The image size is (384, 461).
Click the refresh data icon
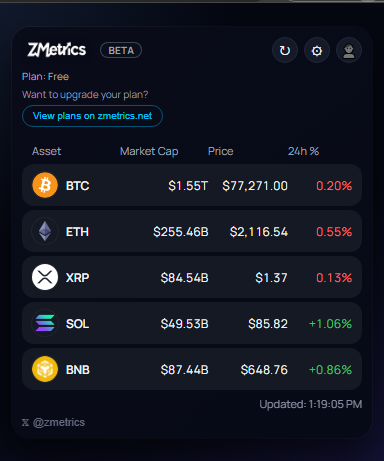tap(285, 50)
